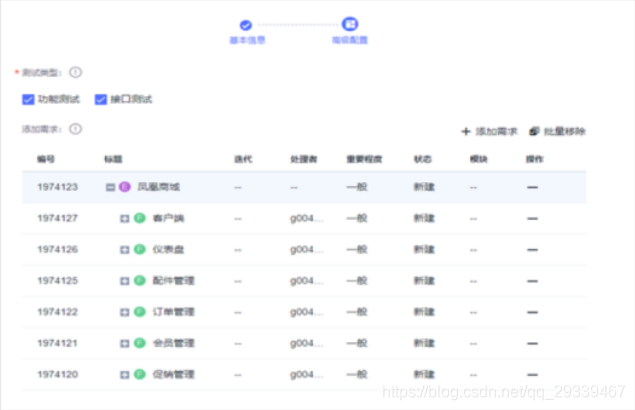
Task: Click the ID cell 1974125
Action: point(58,280)
